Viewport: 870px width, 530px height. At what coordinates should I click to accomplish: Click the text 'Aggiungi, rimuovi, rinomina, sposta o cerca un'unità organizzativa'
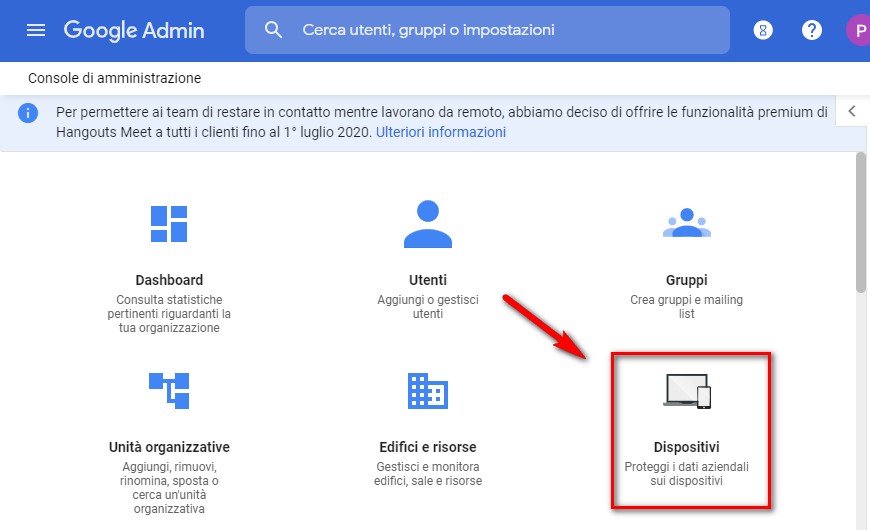pyautogui.click(x=169, y=487)
